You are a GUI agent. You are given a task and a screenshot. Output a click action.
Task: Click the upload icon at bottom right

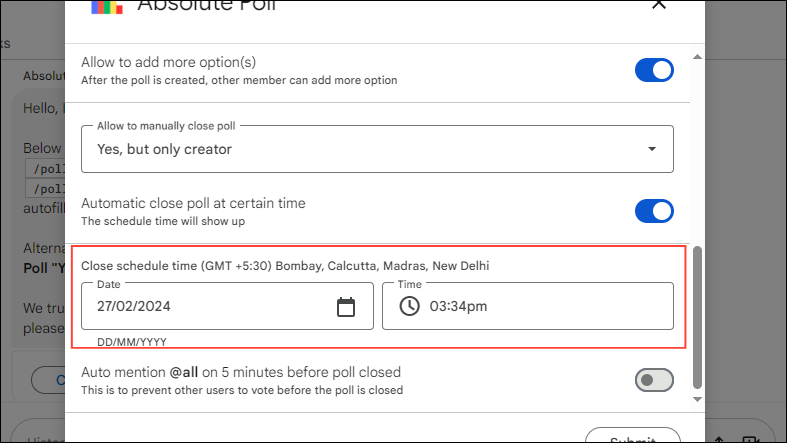coord(718,439)
